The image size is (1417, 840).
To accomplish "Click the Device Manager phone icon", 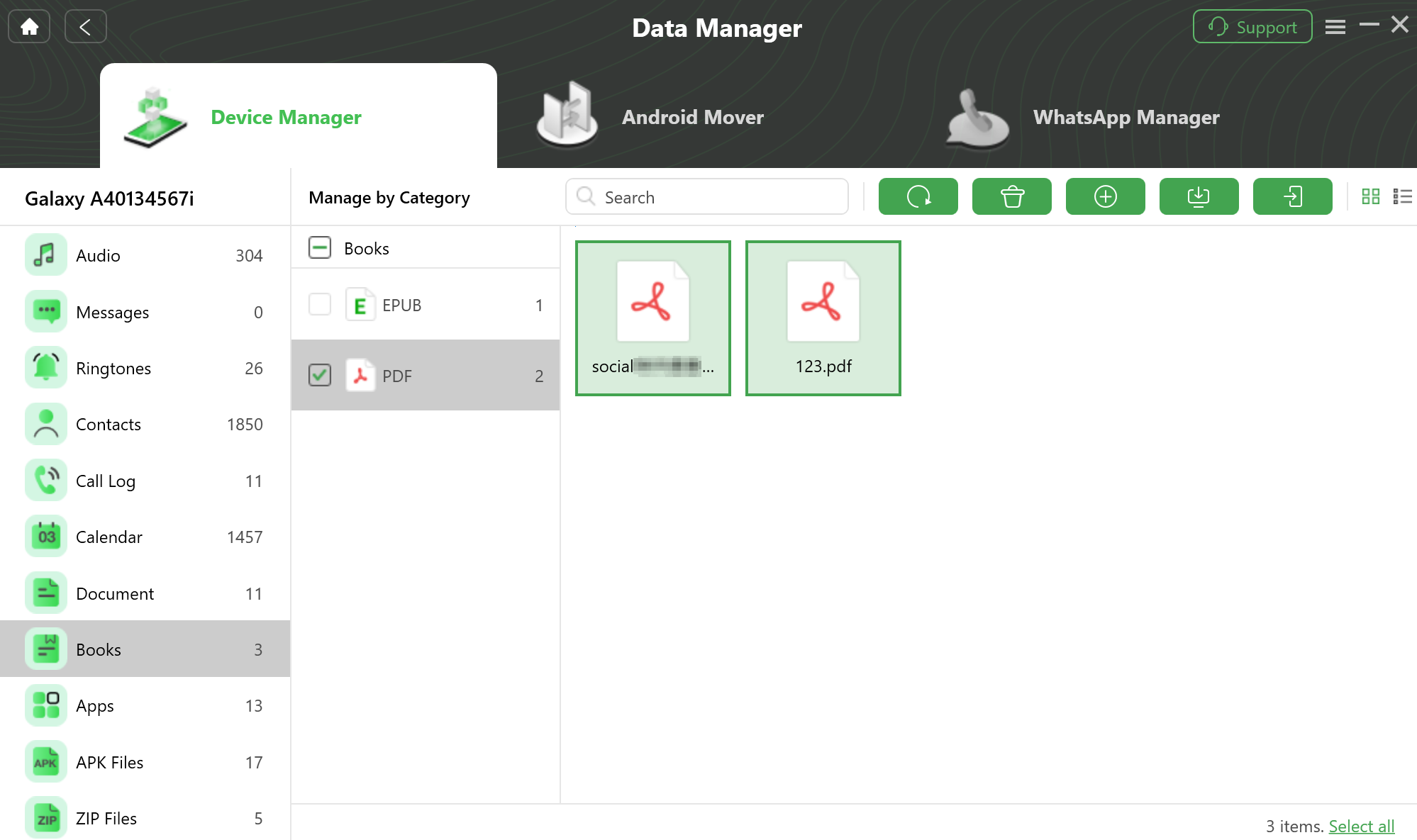I will tap(155, 118).
